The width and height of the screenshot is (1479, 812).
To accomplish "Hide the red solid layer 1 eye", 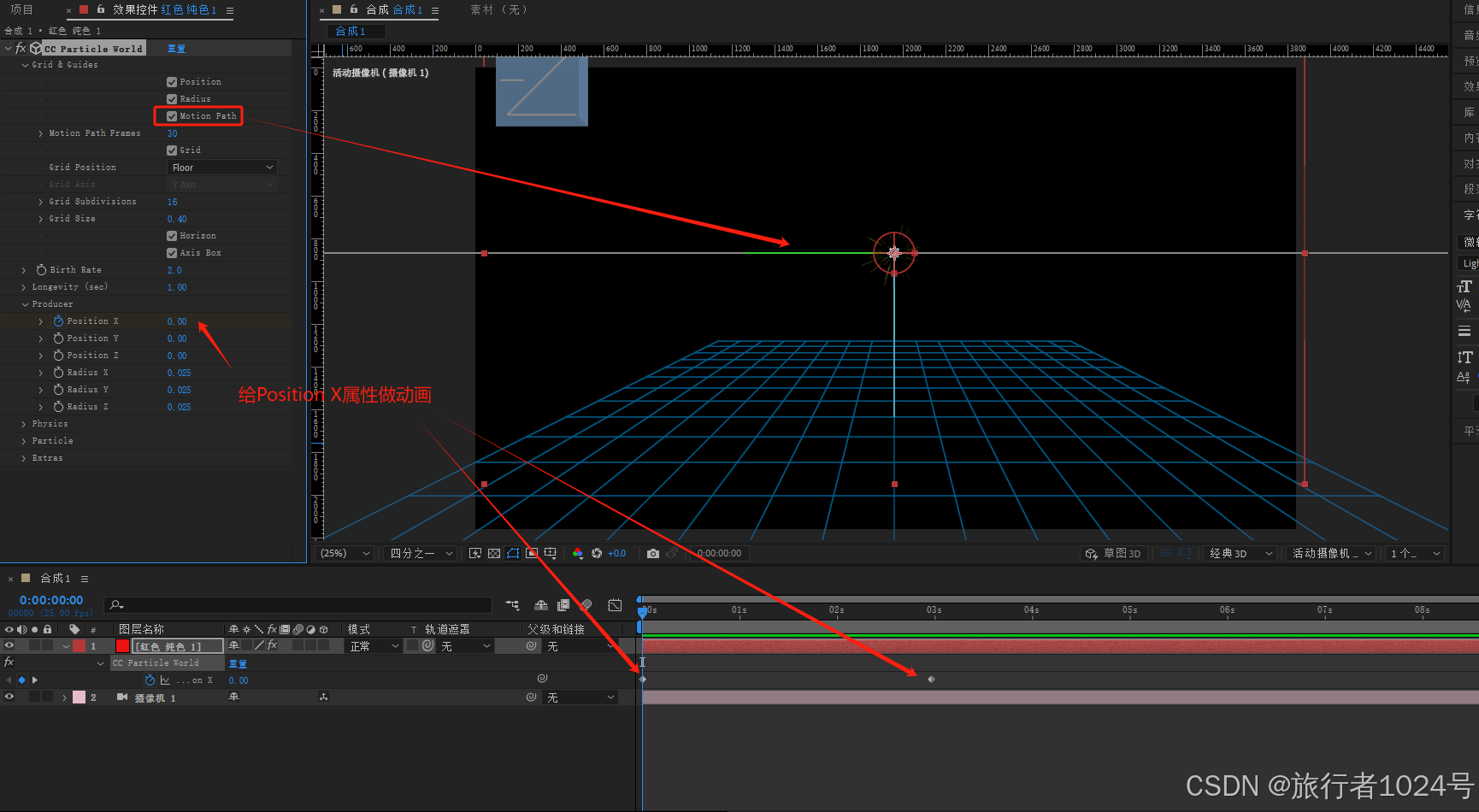I will [9, 646].
